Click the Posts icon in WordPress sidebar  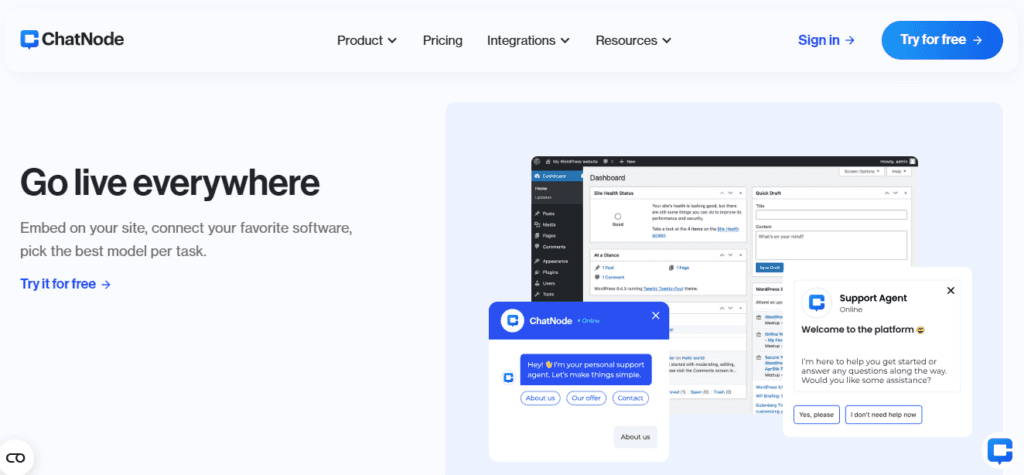(537, 214)
